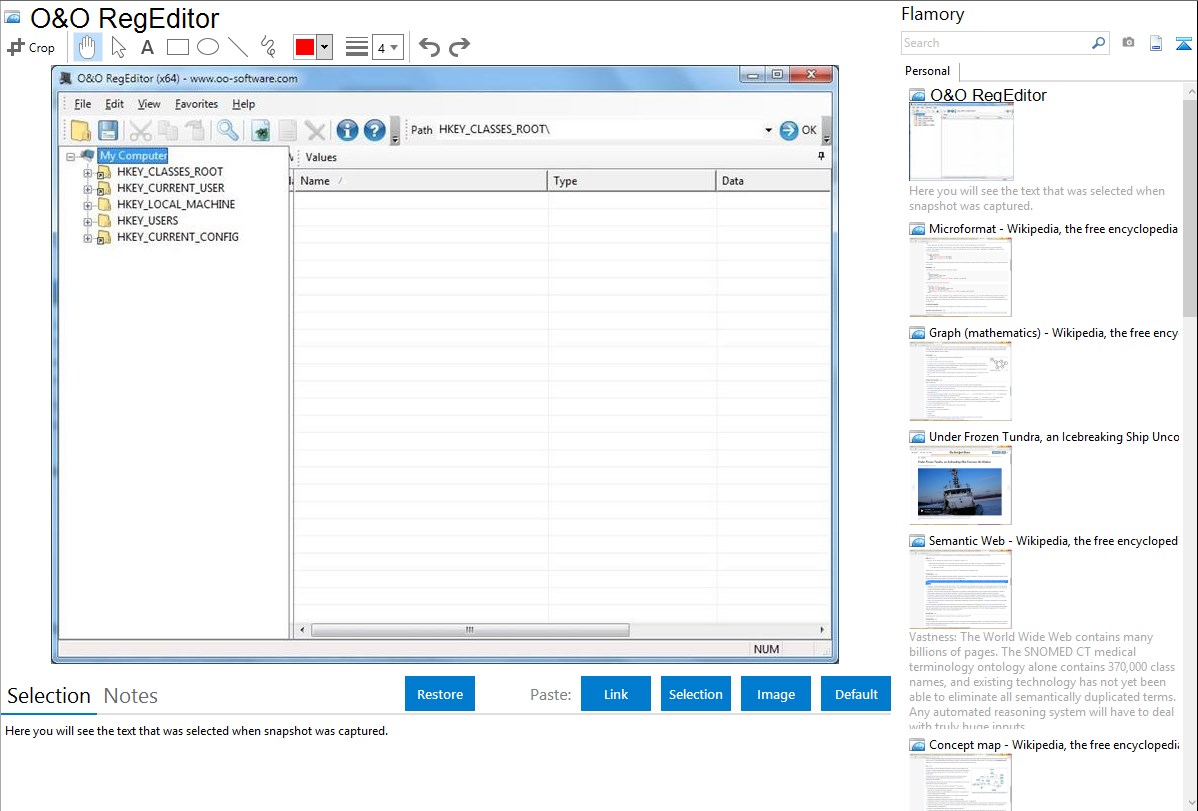The image size is (1198, 811).
Task: Select the freehand scribble tool
Action: coord(268,47)
